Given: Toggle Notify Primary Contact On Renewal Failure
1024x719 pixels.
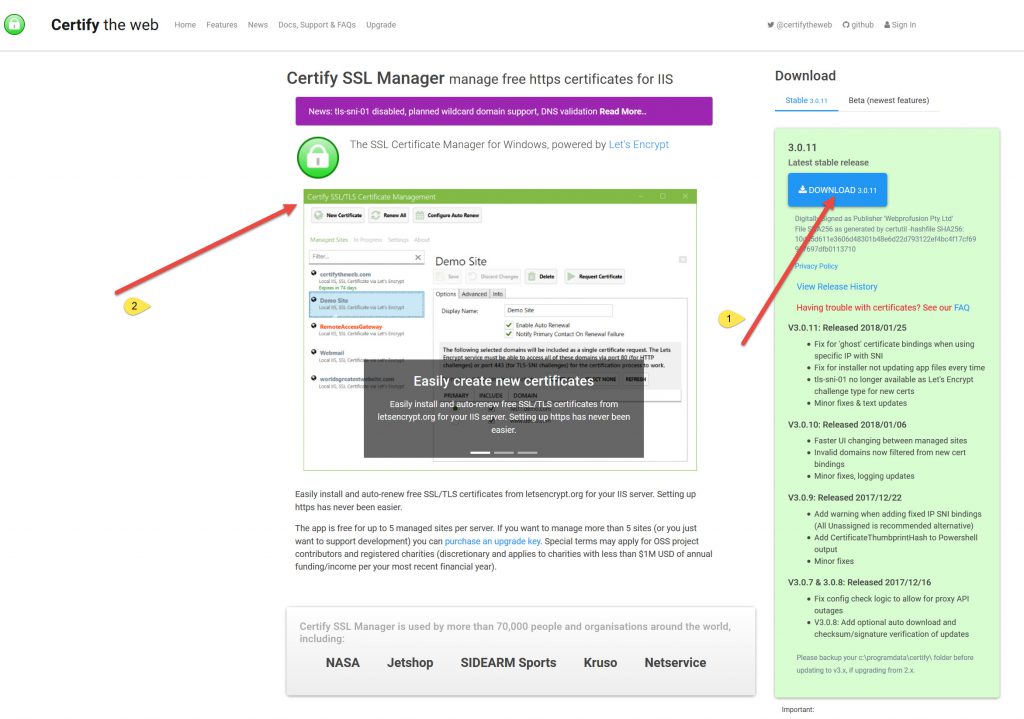Looking at the screenshot, I should click(509, 334).
